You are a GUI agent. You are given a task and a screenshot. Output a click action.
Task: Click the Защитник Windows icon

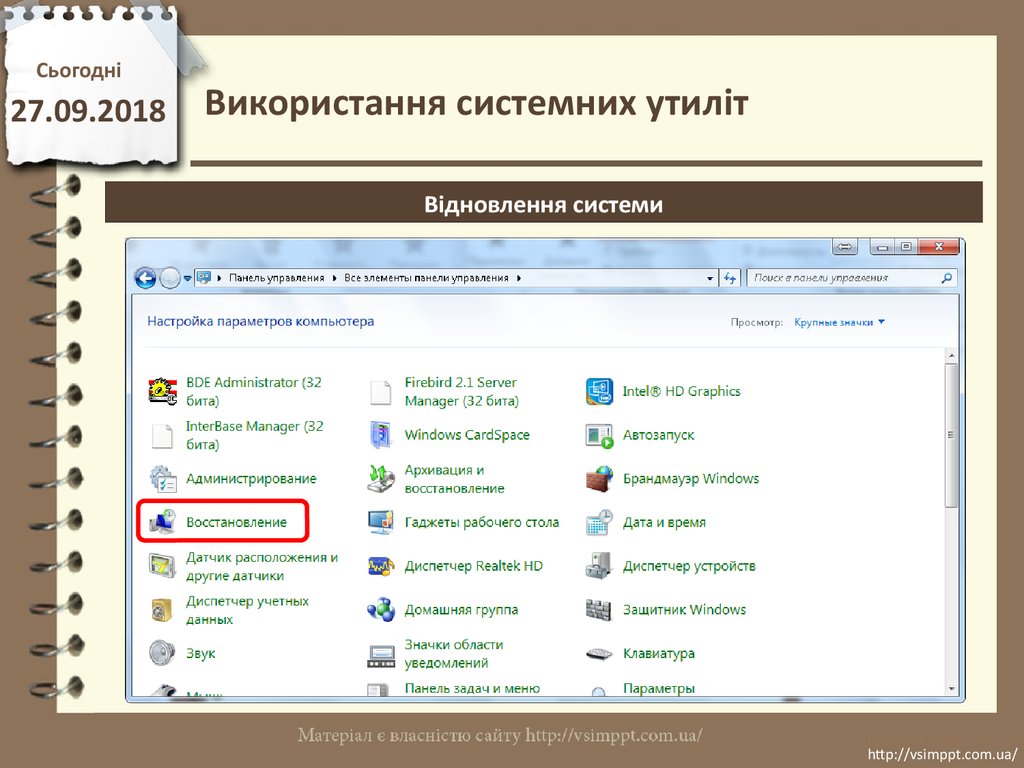[x=599, y=609]
